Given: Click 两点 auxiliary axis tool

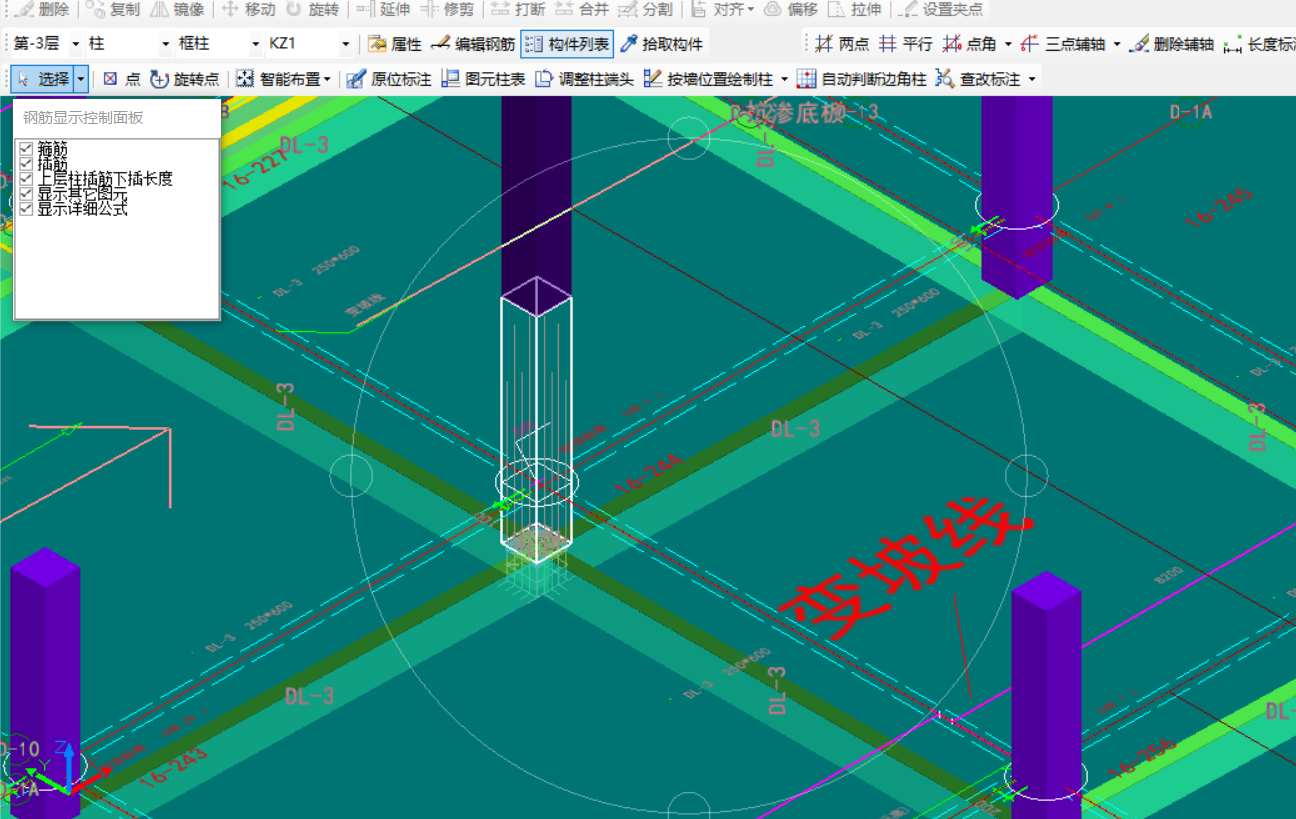Looking at the screenshot, I should [x=842, y=44].
